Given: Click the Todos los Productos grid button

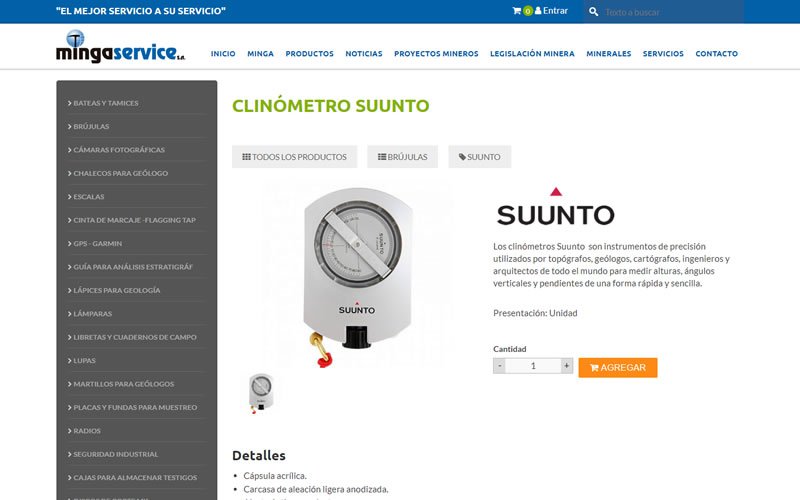Looking at the screenshot, I should point(294,157).
